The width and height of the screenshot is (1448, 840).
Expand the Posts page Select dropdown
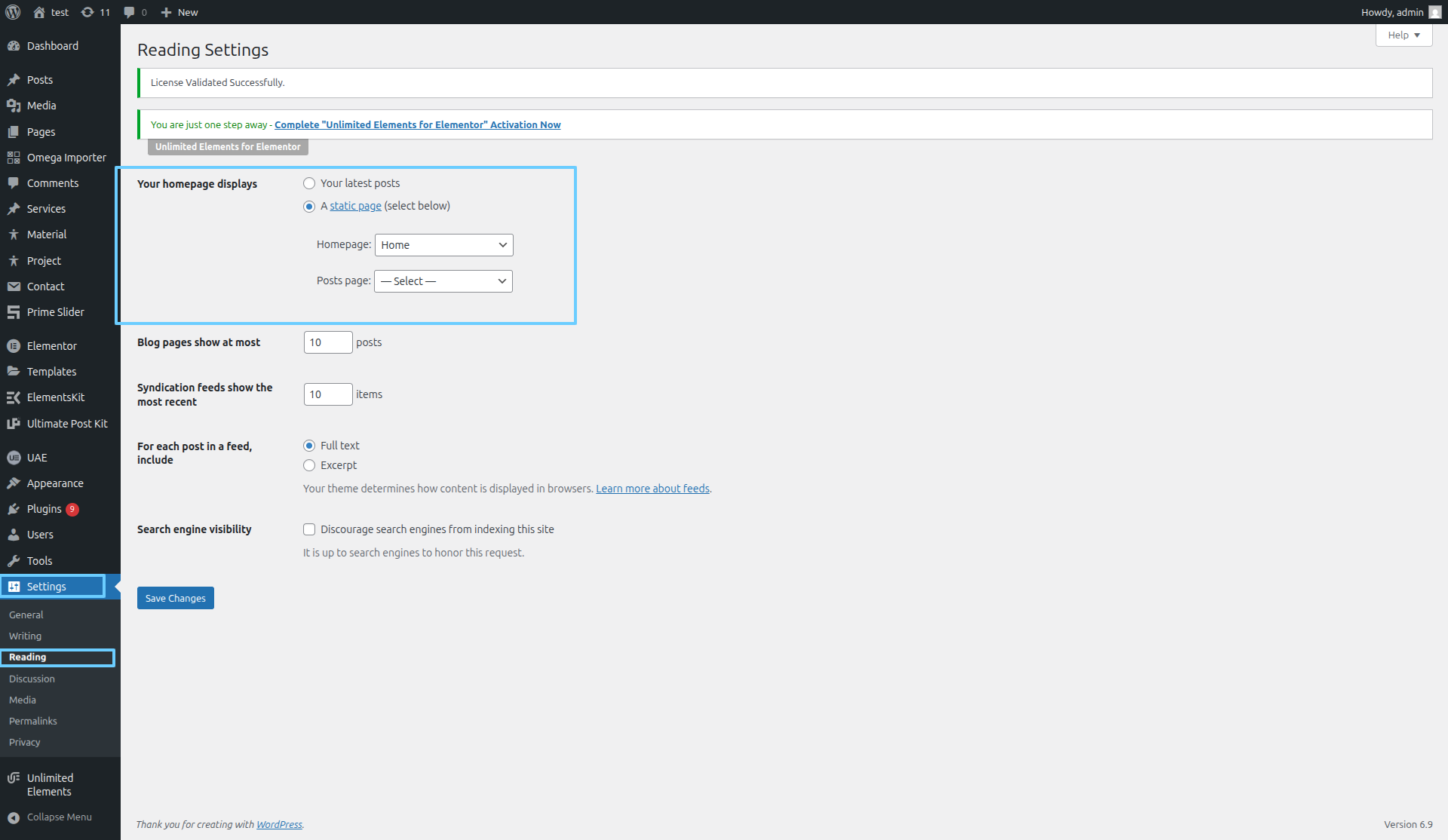point(443,281)
